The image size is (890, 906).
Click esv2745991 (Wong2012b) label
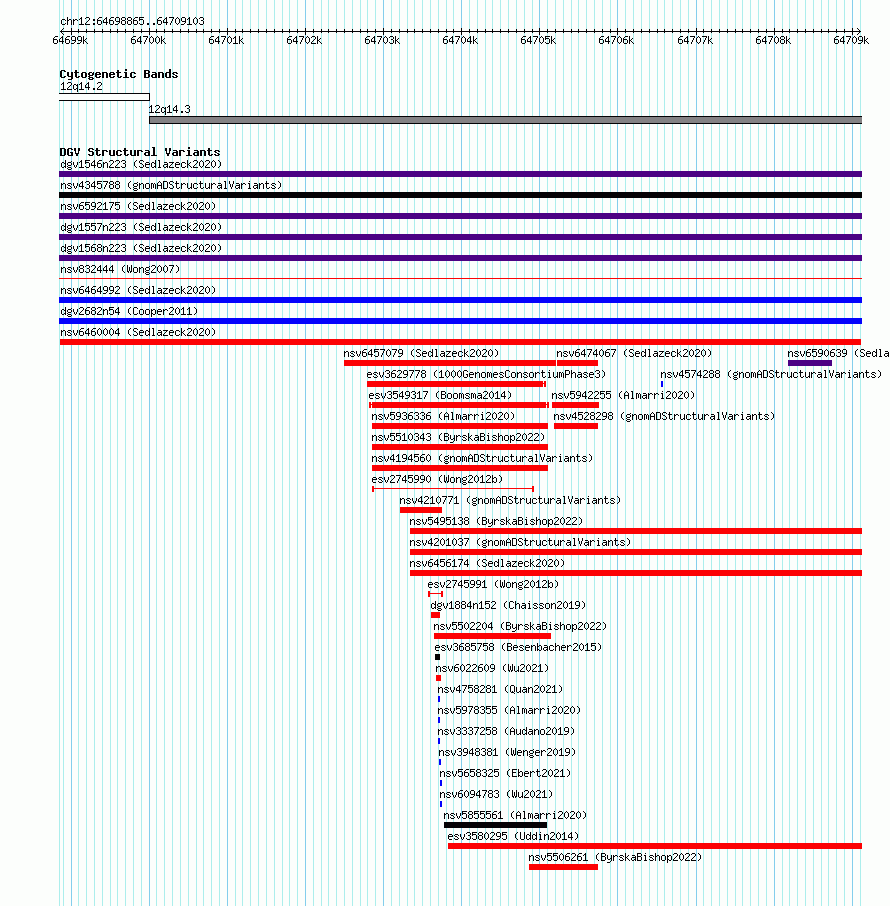tap(493, 585)
